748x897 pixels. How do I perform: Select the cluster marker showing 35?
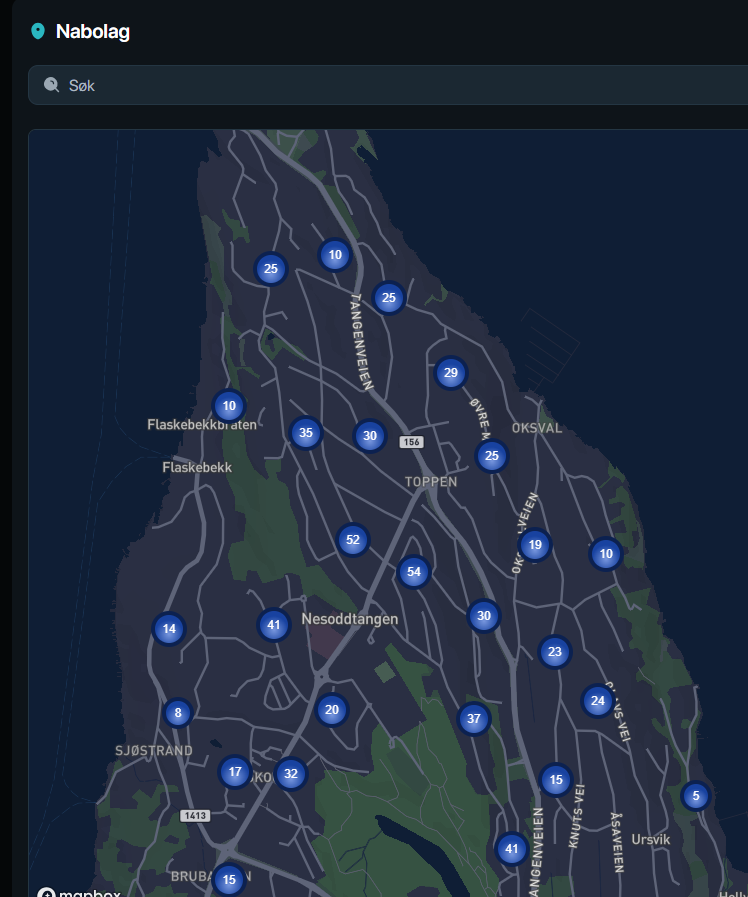pyautogui.click(x=306, y=433)
